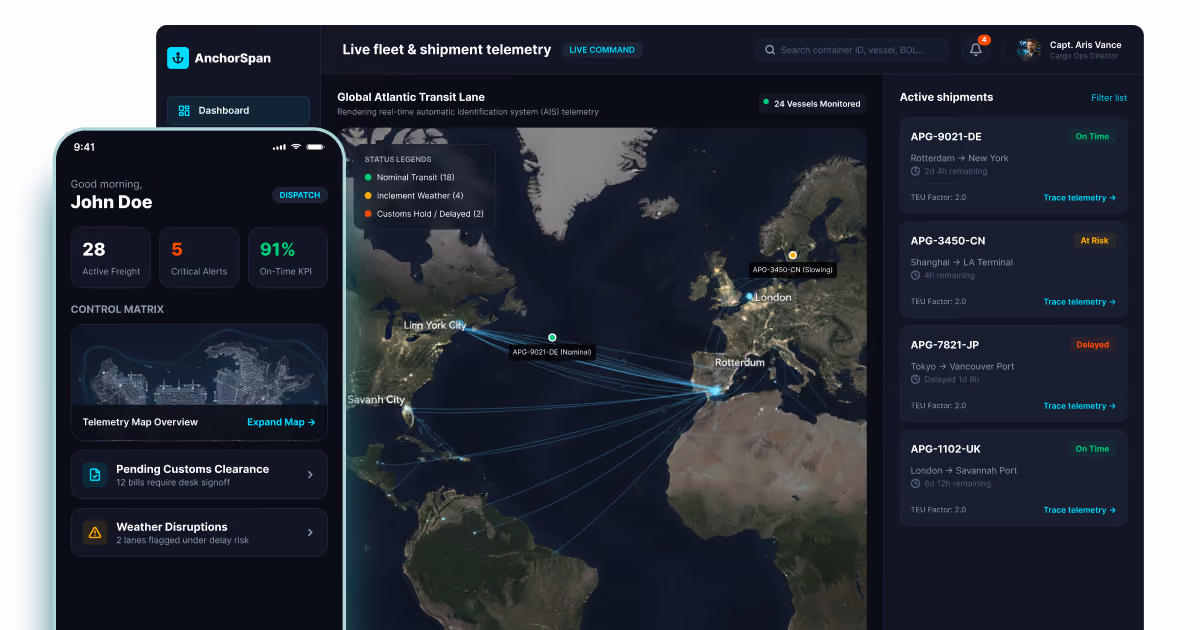Trace telemetry for APG-3450-CN
Viewport: 1200px width, 630px height.
pos(1080,302)
